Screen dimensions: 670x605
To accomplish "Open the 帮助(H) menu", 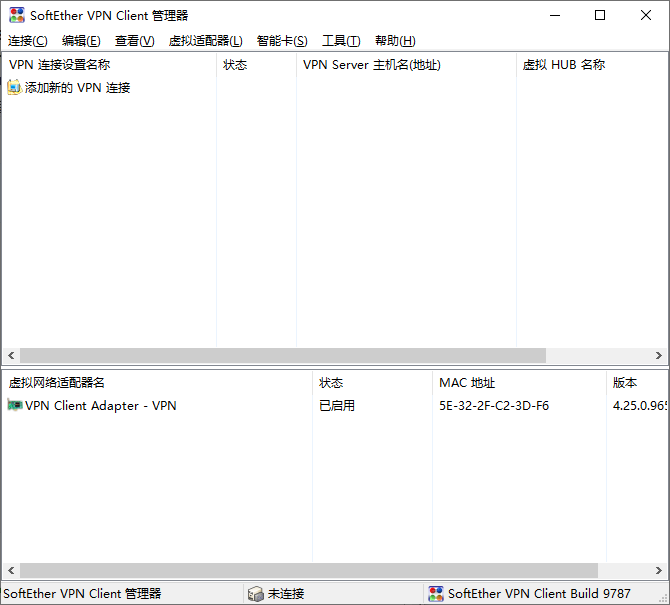I will point(395,41).
